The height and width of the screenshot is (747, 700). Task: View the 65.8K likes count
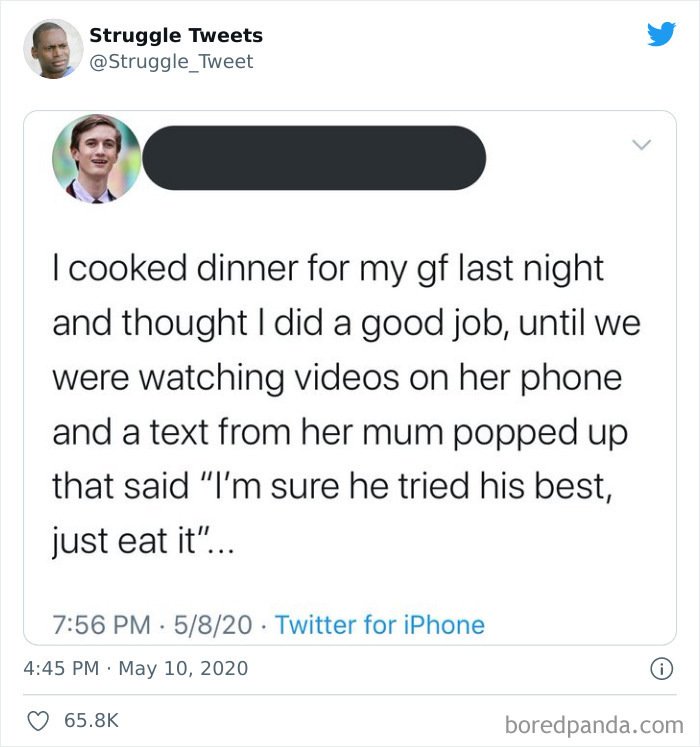91,719
